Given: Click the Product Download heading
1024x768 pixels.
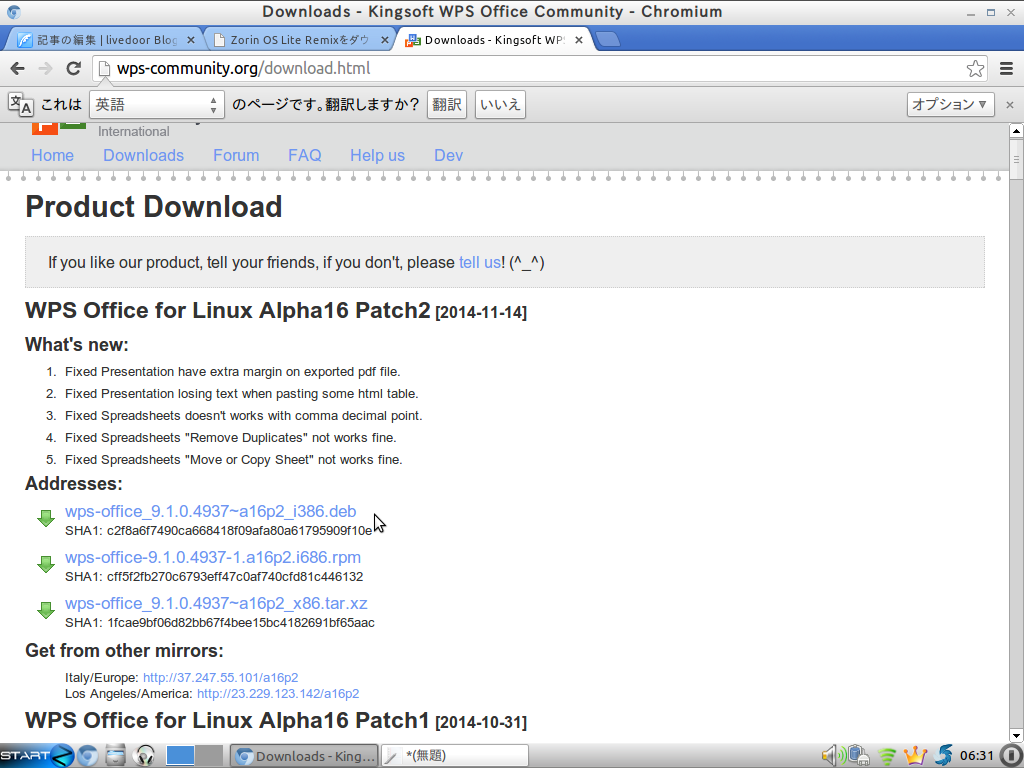Looking at the screenshot, I should tap(153, 207).
